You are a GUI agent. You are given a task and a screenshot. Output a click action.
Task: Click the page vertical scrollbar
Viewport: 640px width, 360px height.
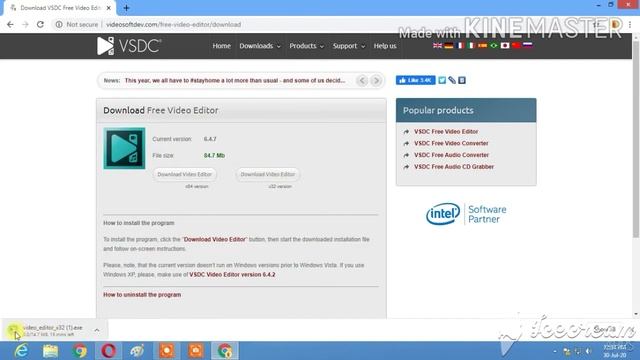point(636,139)
